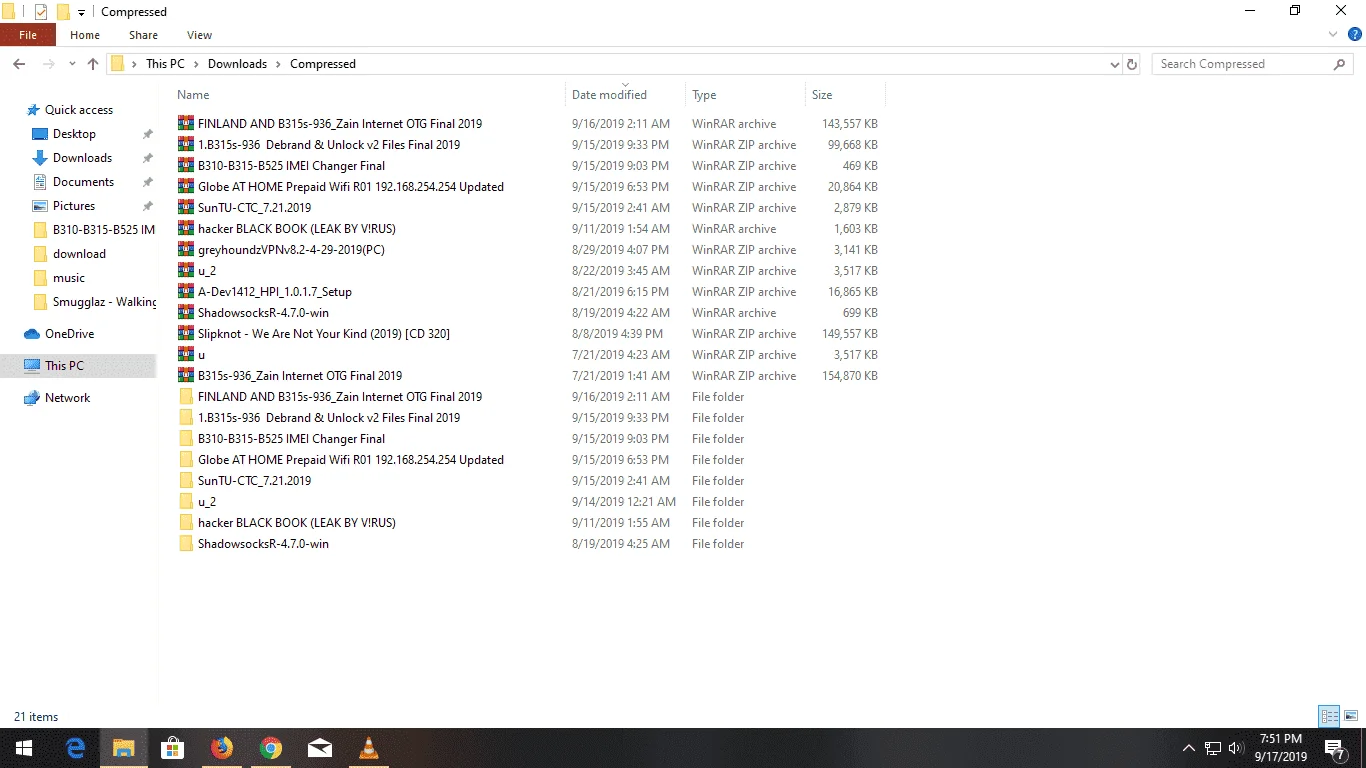Image resolution: width=1366 pixels, height=768 pixels.
Task: Click the archive icon of B315s-936_Zain Internet OTG Final 2019
Action: pos(185,376)
